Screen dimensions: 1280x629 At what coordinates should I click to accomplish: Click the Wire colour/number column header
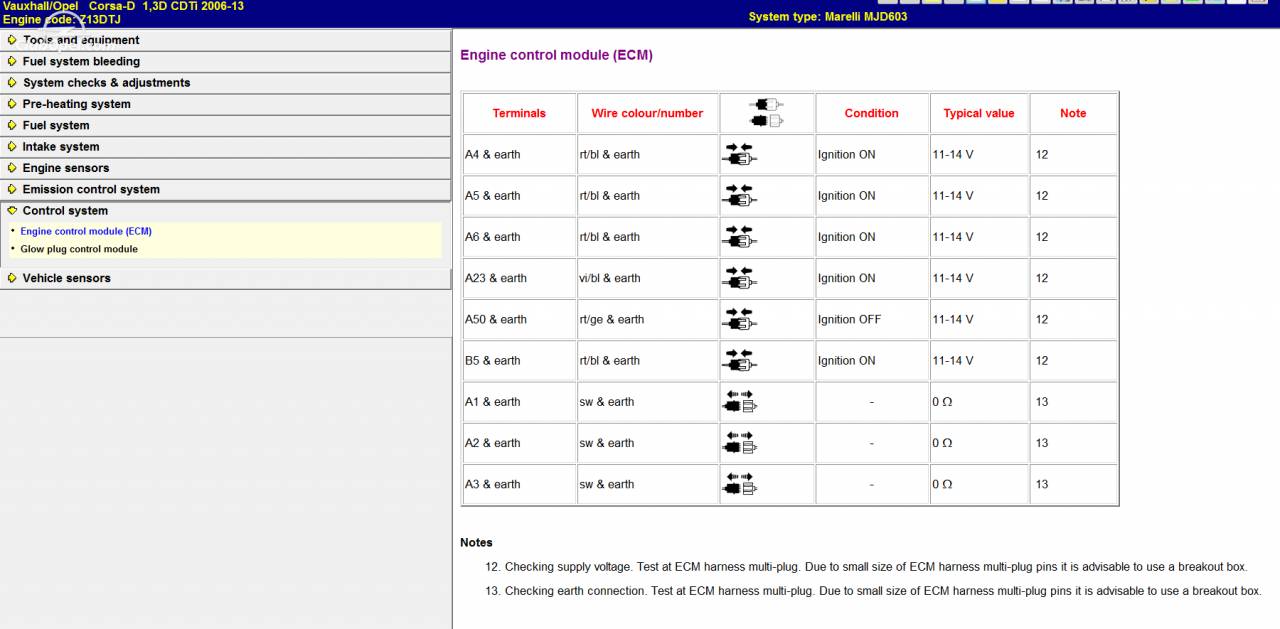click(x=647, y=113)
